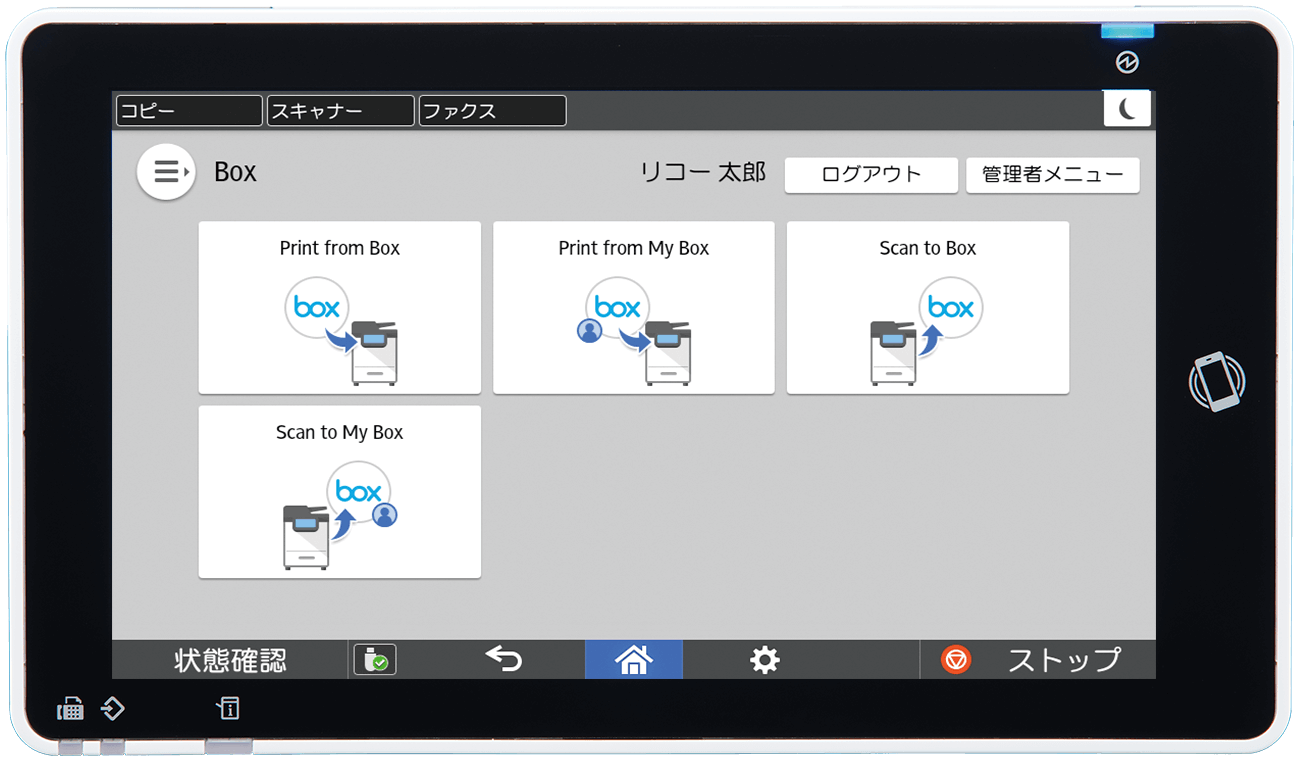This screenshot has width=1300, height=764.
Task: Open the Box hamburger menu
Action: [x=166, y=172]
